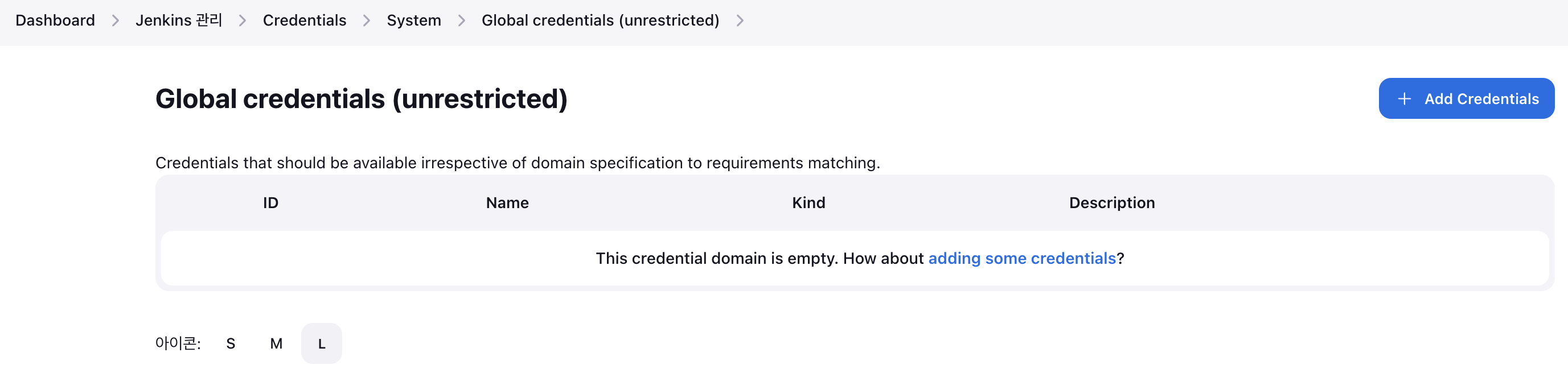
Task: Click Global credentials (unrestricted) breadcrumb
Action: [x=600, y=20]
